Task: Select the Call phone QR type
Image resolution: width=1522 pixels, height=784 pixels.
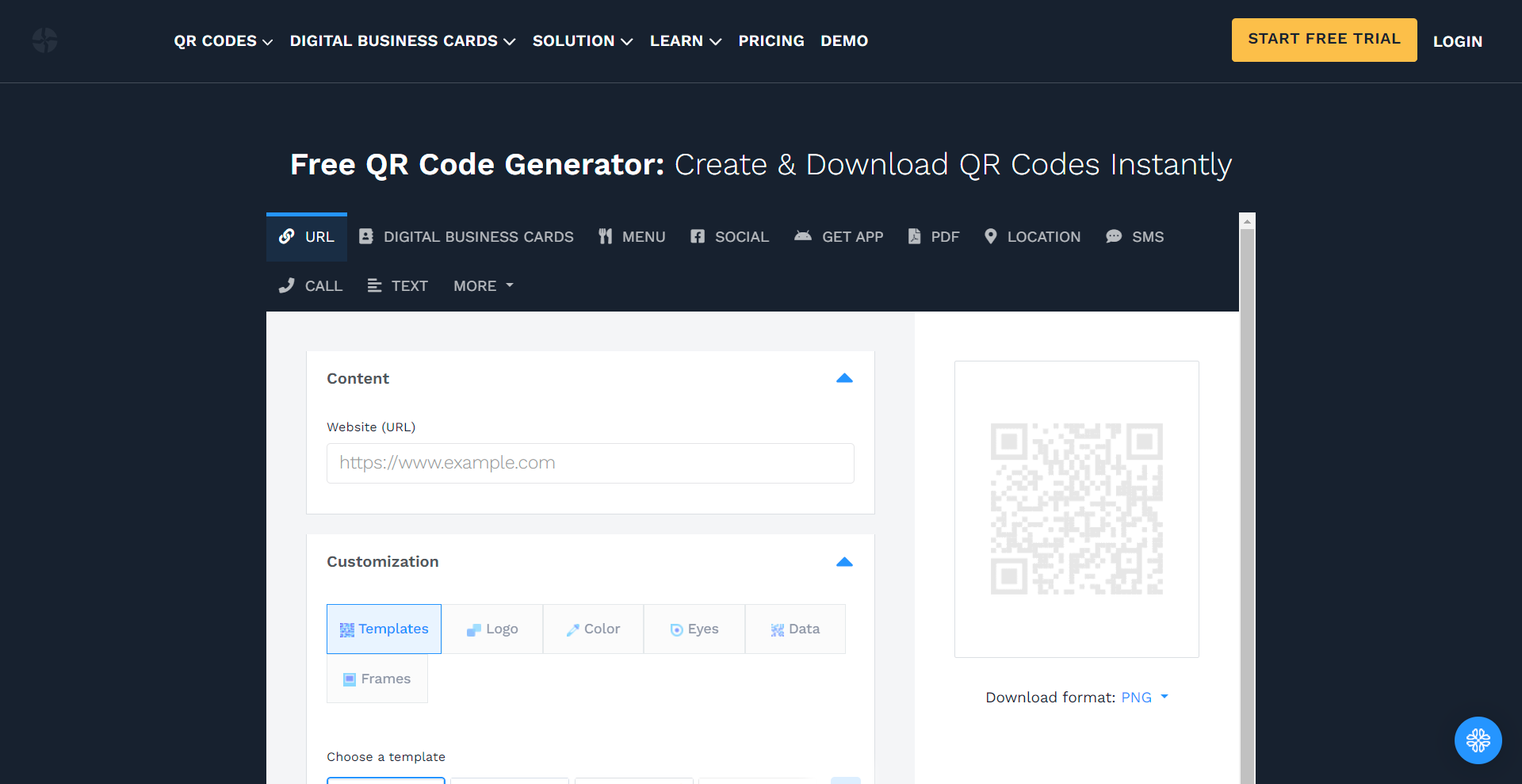Action: (x=311, y=286)
